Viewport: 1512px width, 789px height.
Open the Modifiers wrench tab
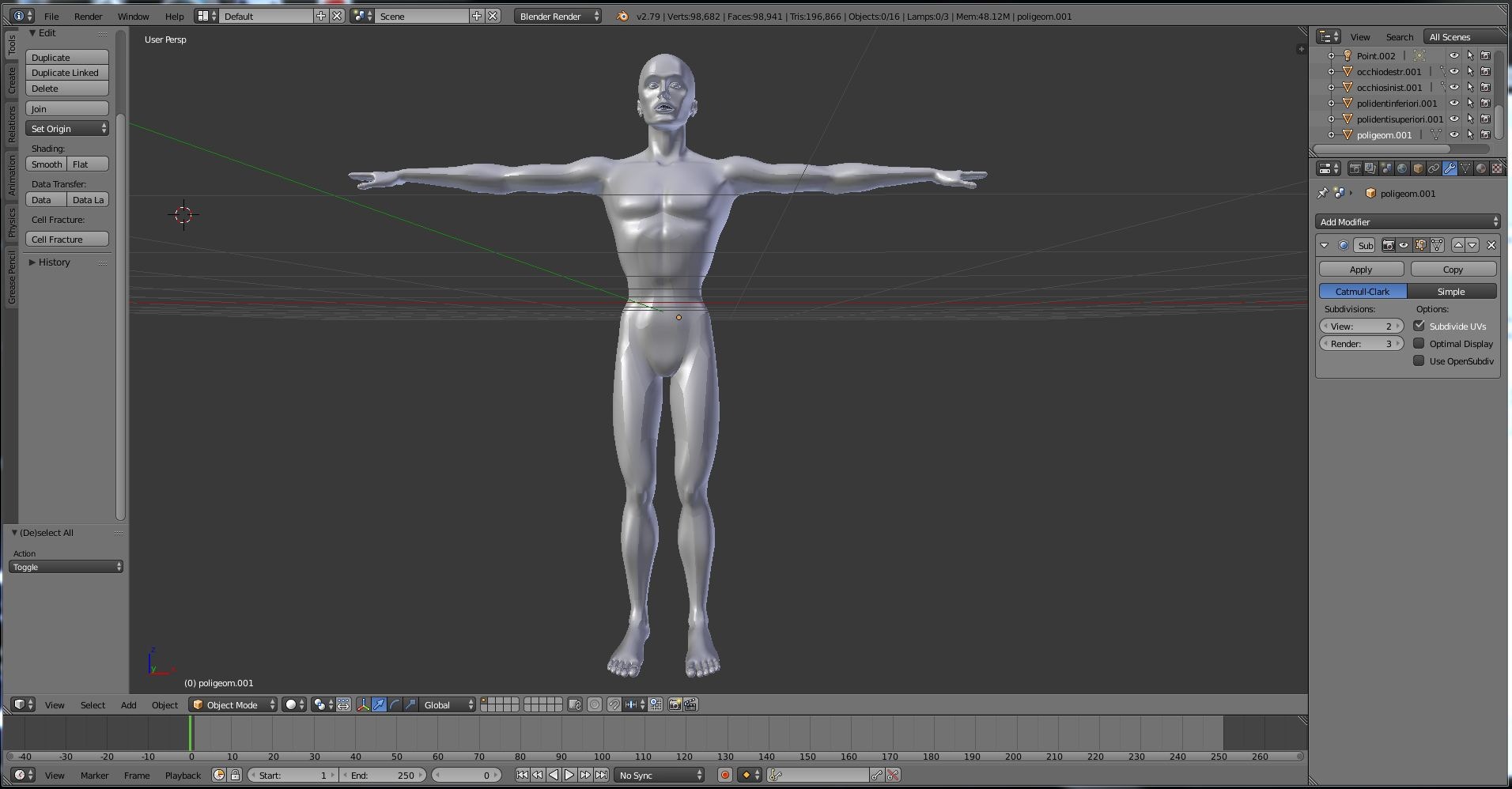pyautogui.click(x=1450, y=168)
